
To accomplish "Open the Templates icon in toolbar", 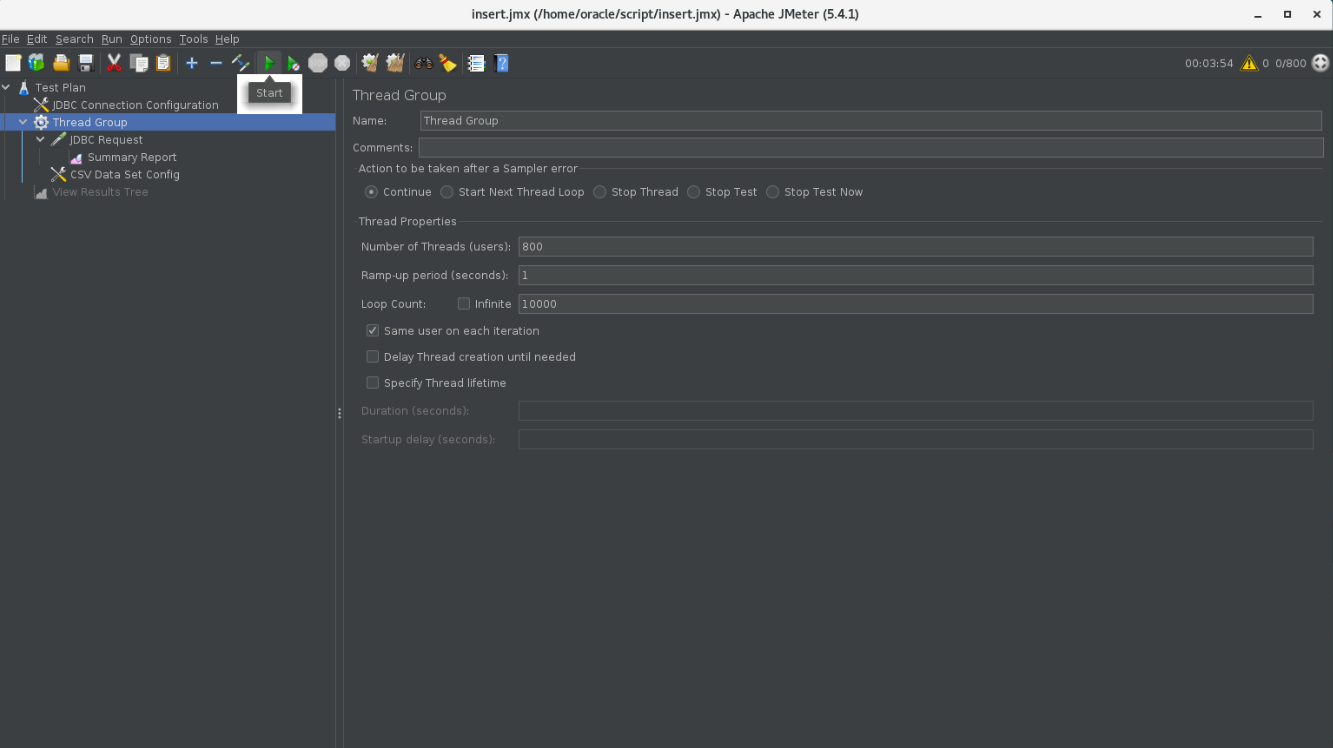I will tap(37, 63).
